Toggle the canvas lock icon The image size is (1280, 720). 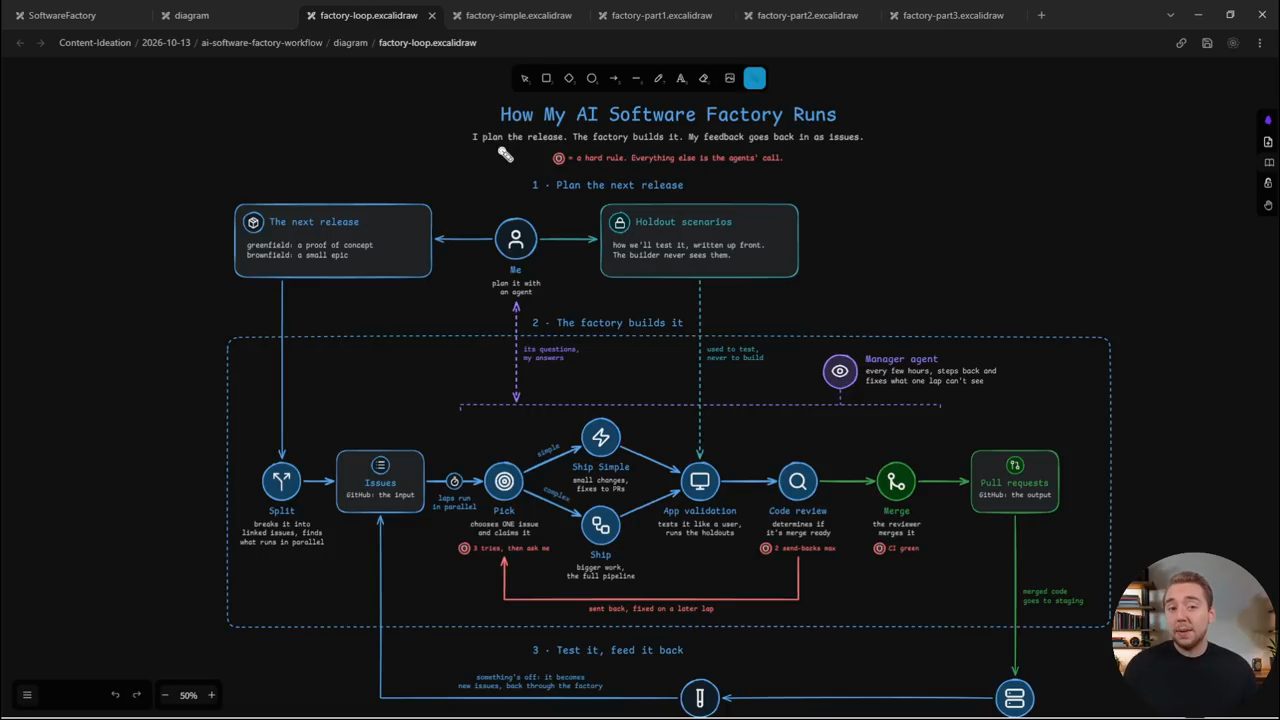coord(1268,184)
